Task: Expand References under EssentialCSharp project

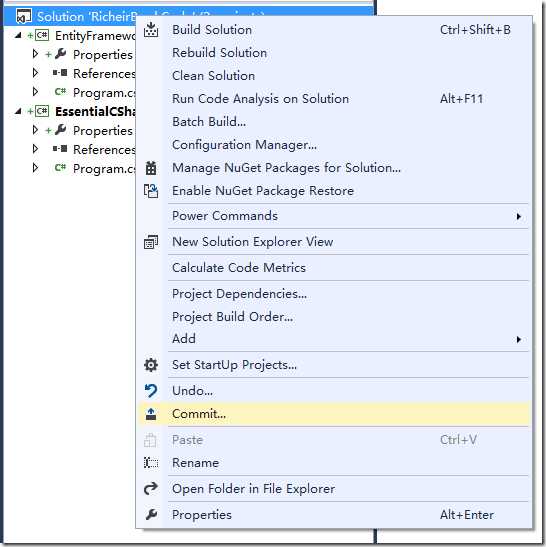Action: [x=35, y=149]
